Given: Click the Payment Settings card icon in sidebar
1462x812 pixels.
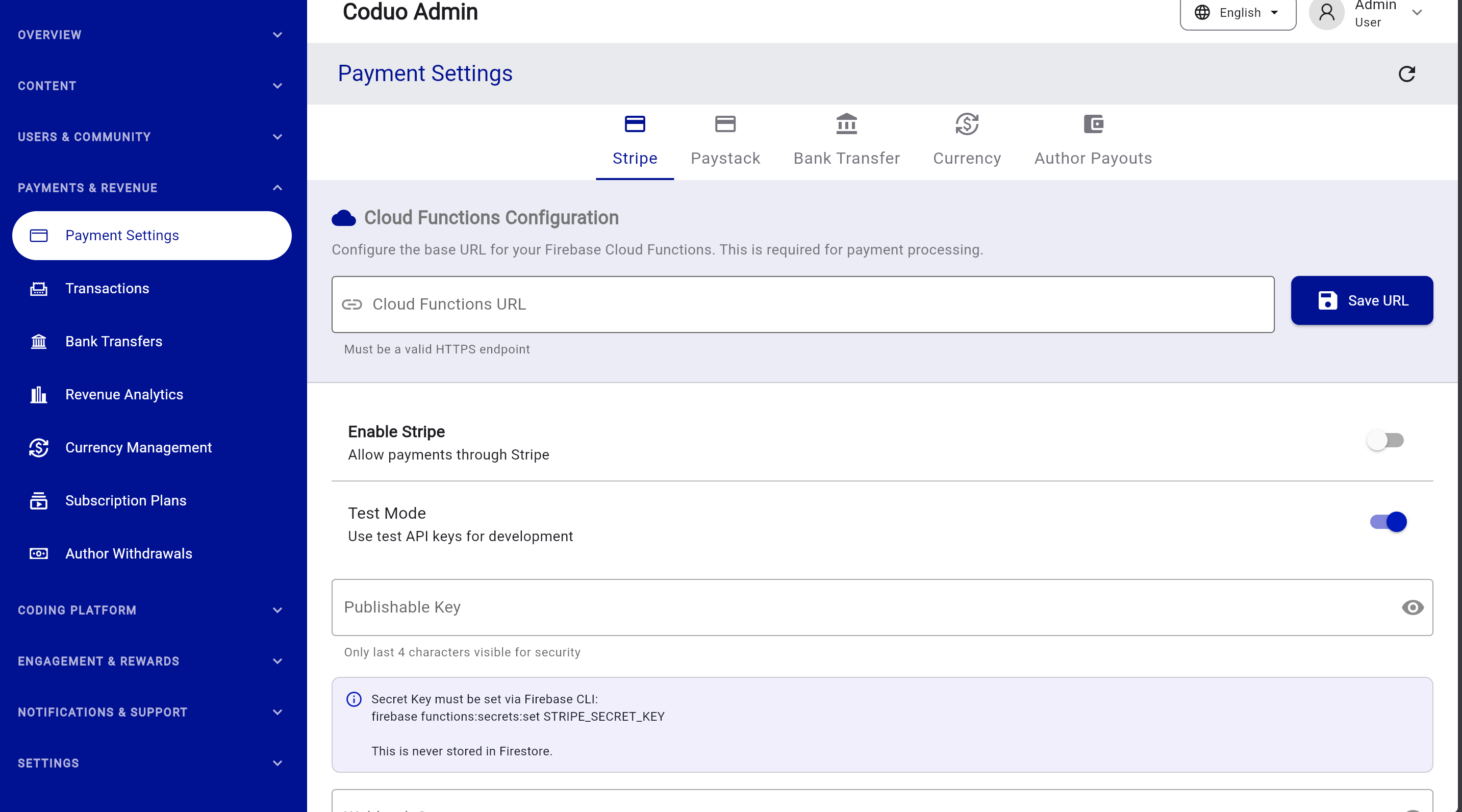Looking at the screenshot, I should tap(39, 236).
